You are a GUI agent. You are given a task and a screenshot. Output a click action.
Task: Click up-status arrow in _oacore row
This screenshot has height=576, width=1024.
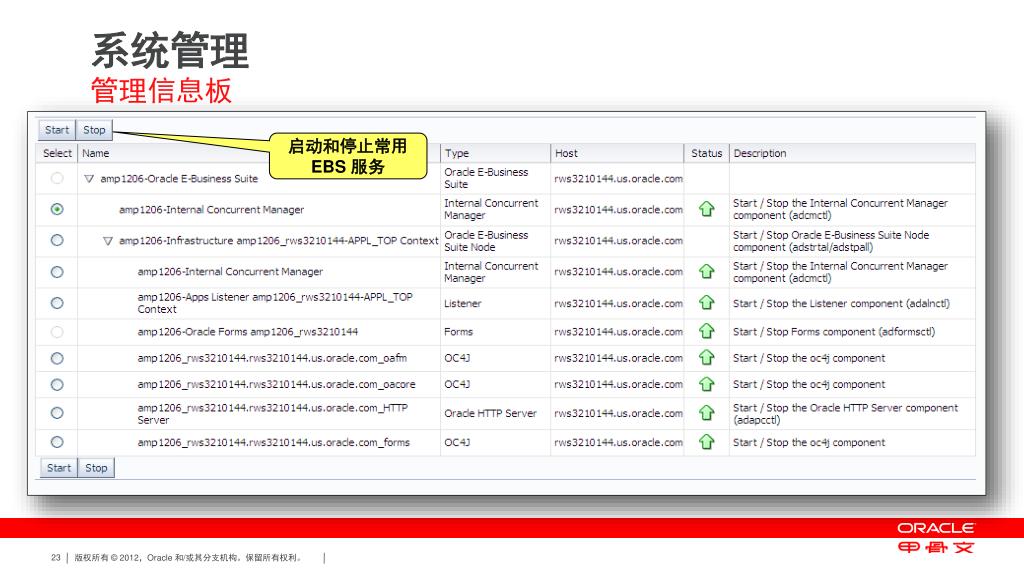(707, 384)
